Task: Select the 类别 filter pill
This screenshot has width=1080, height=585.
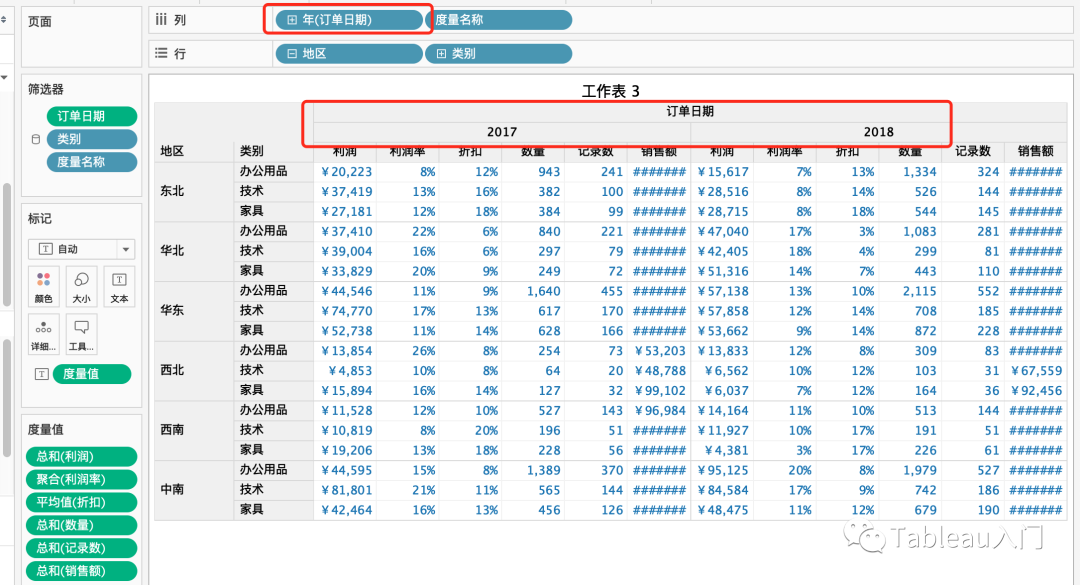Action: click(x=92, y=139)
